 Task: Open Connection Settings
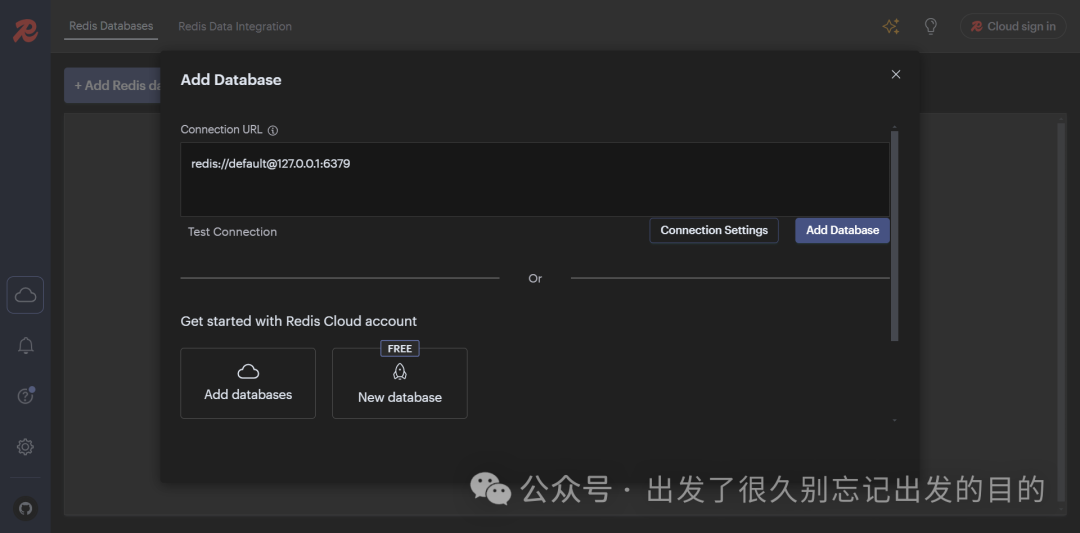(x=714, y=230)
